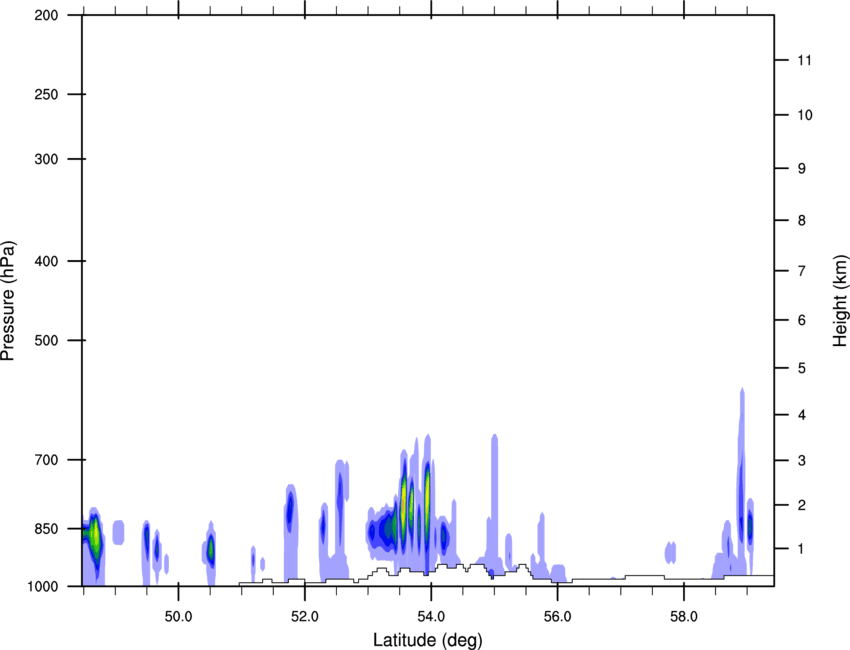Click the 56.0 latitude tick label

click(558, 617)
